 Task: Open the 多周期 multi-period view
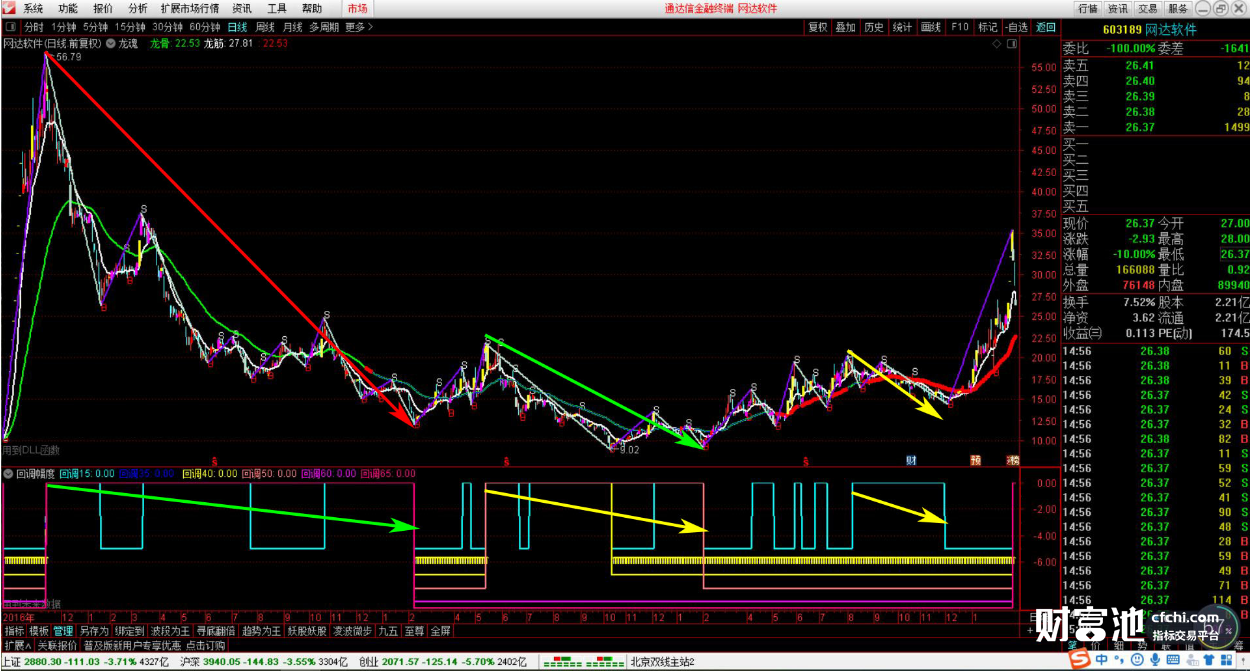(324, 27)
